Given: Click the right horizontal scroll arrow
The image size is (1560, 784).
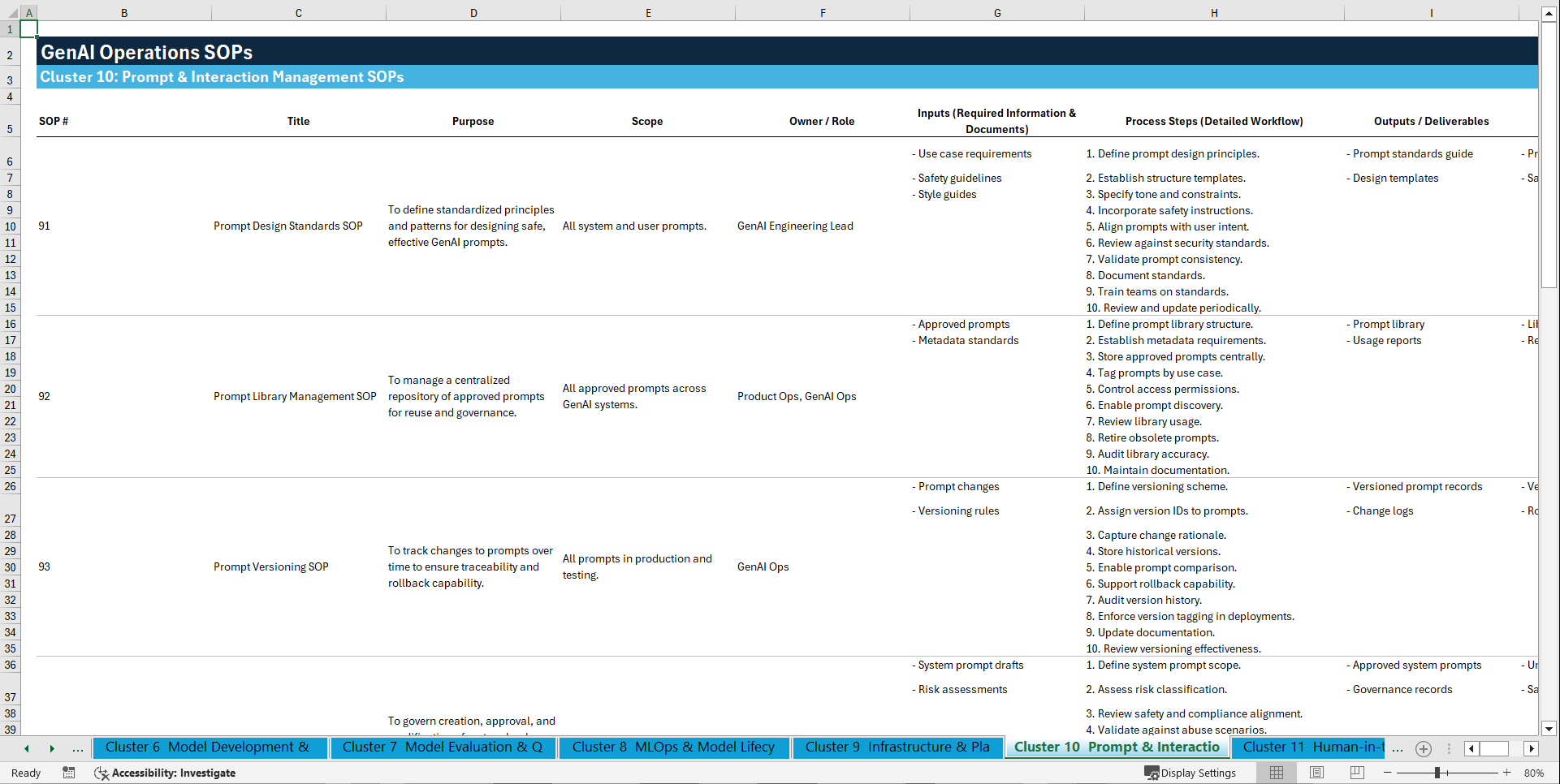Looking at the screenshot, I should [1532, 748].
